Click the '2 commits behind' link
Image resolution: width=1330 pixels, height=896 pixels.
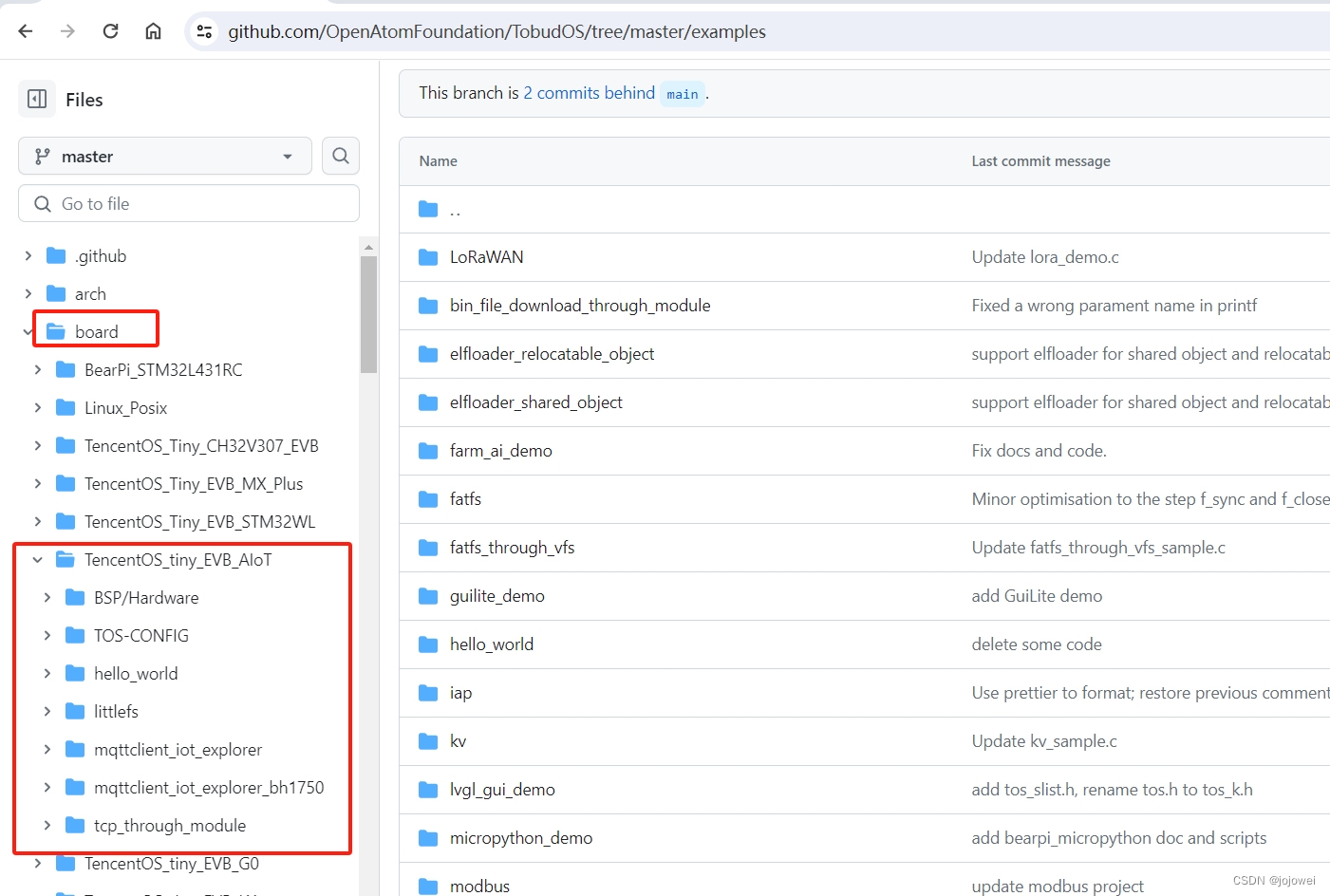[x=589, y=93]
